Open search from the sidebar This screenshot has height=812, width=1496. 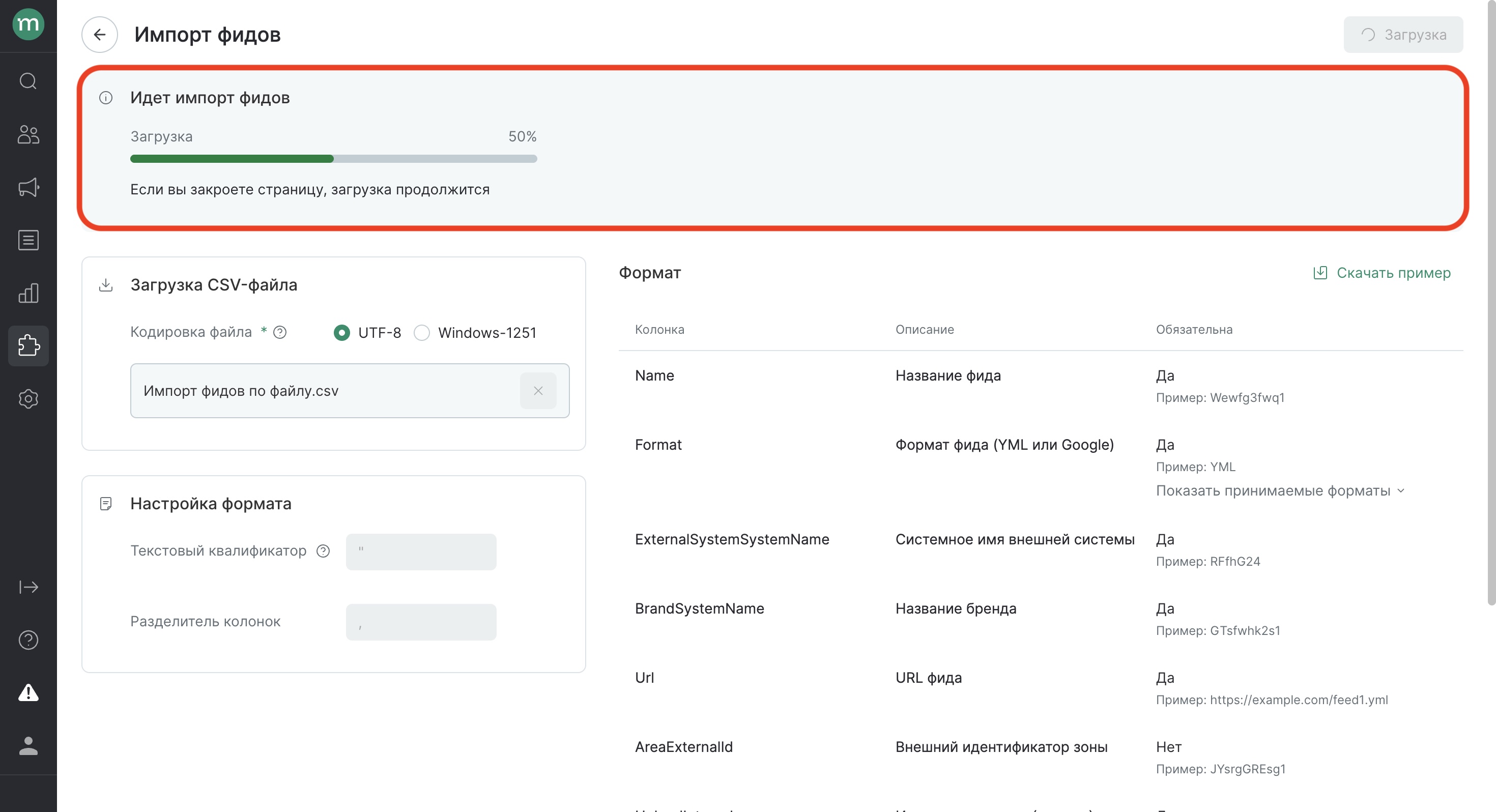28,81
